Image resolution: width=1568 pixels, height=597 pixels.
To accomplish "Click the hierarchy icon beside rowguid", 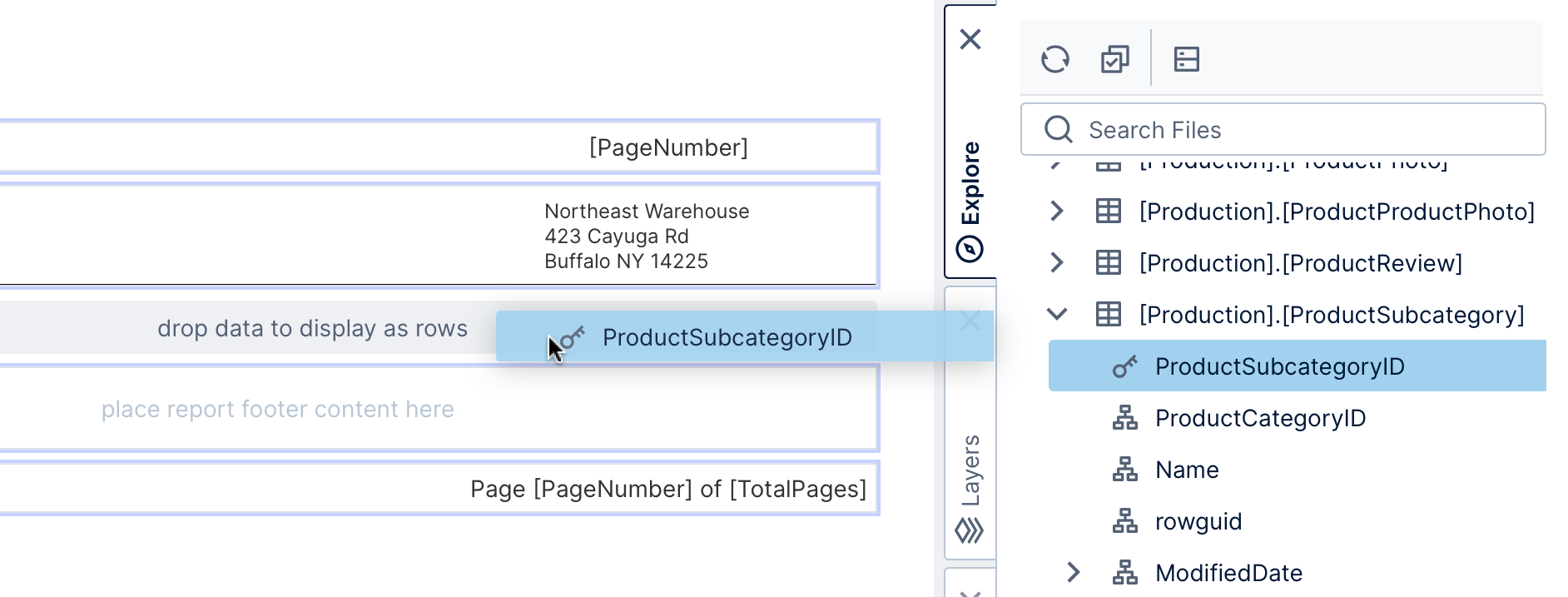I will 1124,521.
